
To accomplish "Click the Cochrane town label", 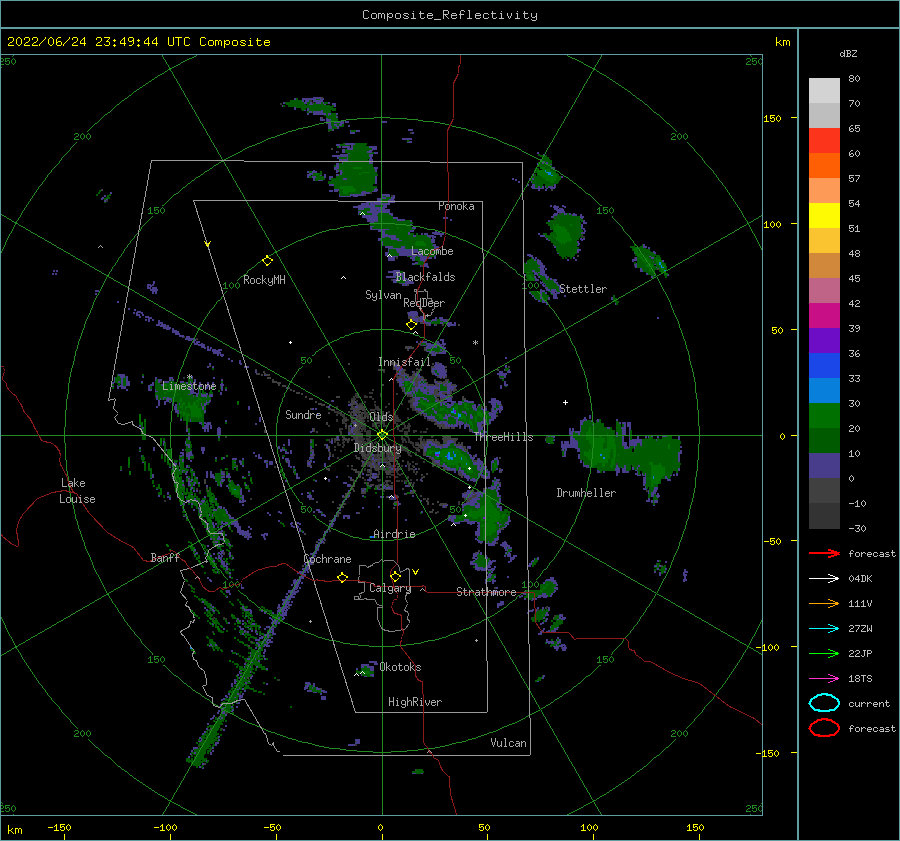I will [x=327, y=559].
